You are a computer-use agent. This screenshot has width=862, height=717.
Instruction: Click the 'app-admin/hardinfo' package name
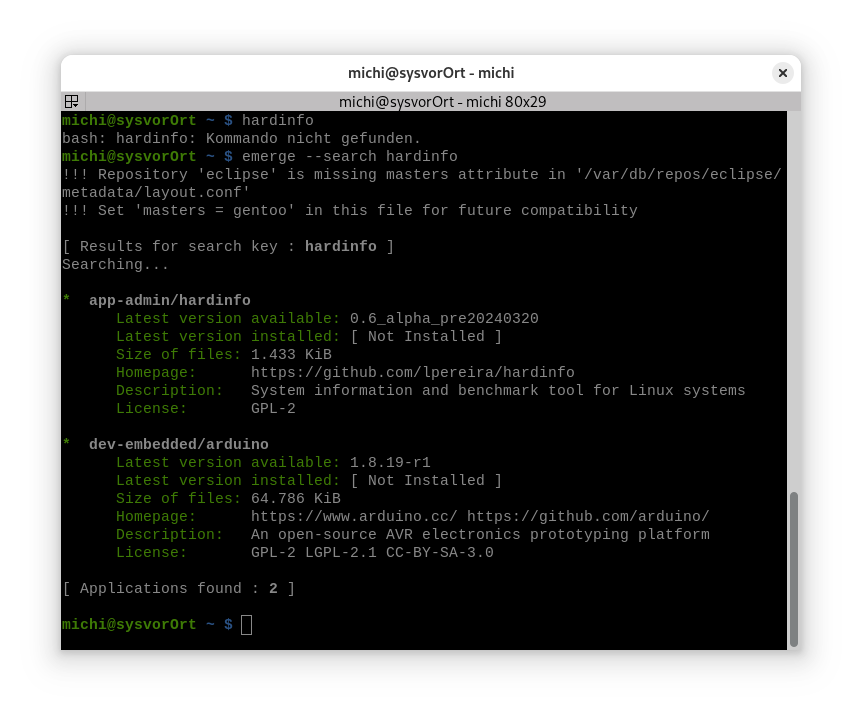pos(170,300)
